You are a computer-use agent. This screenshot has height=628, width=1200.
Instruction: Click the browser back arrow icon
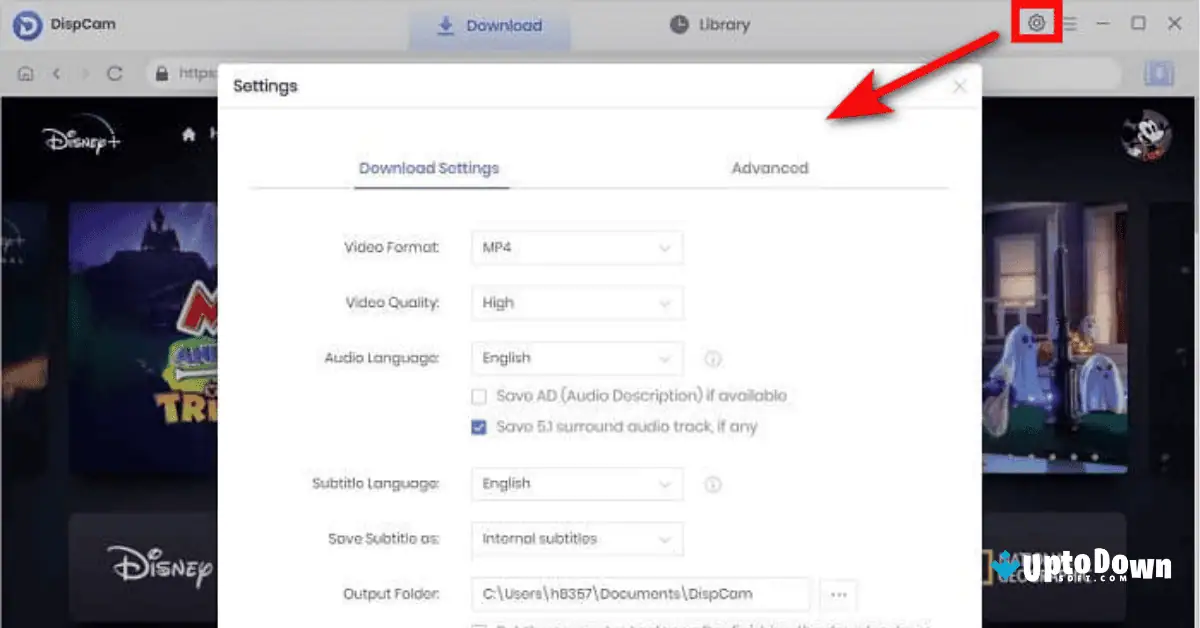(x=56, y=72)
